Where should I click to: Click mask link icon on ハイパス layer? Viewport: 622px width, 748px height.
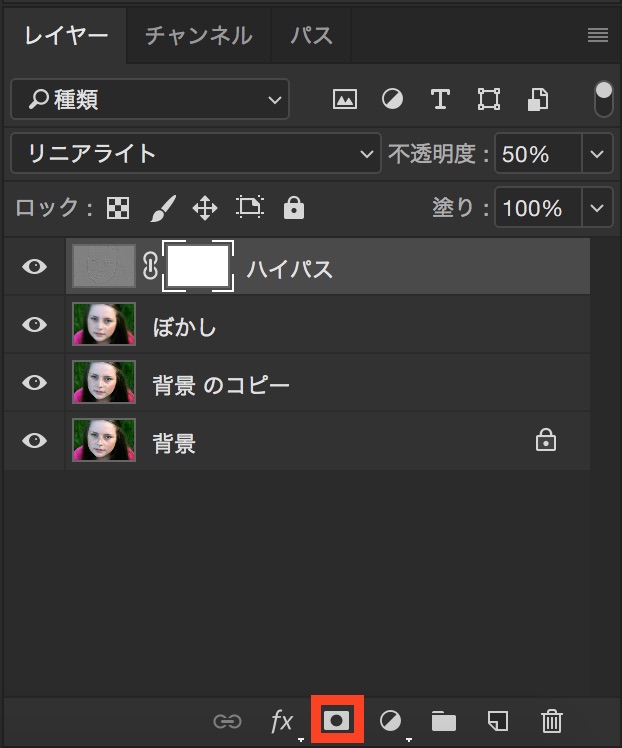(x=150, y=266)
